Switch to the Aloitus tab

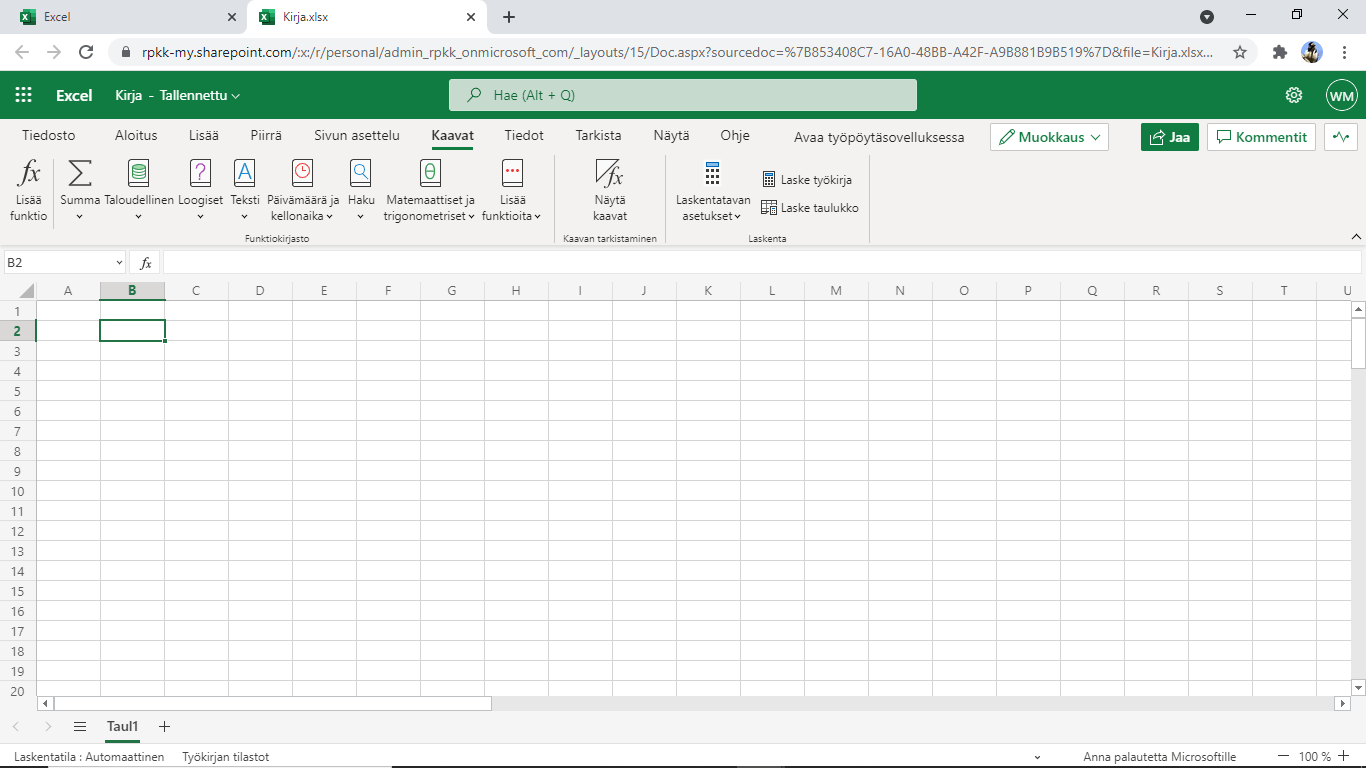pos(136,136)
